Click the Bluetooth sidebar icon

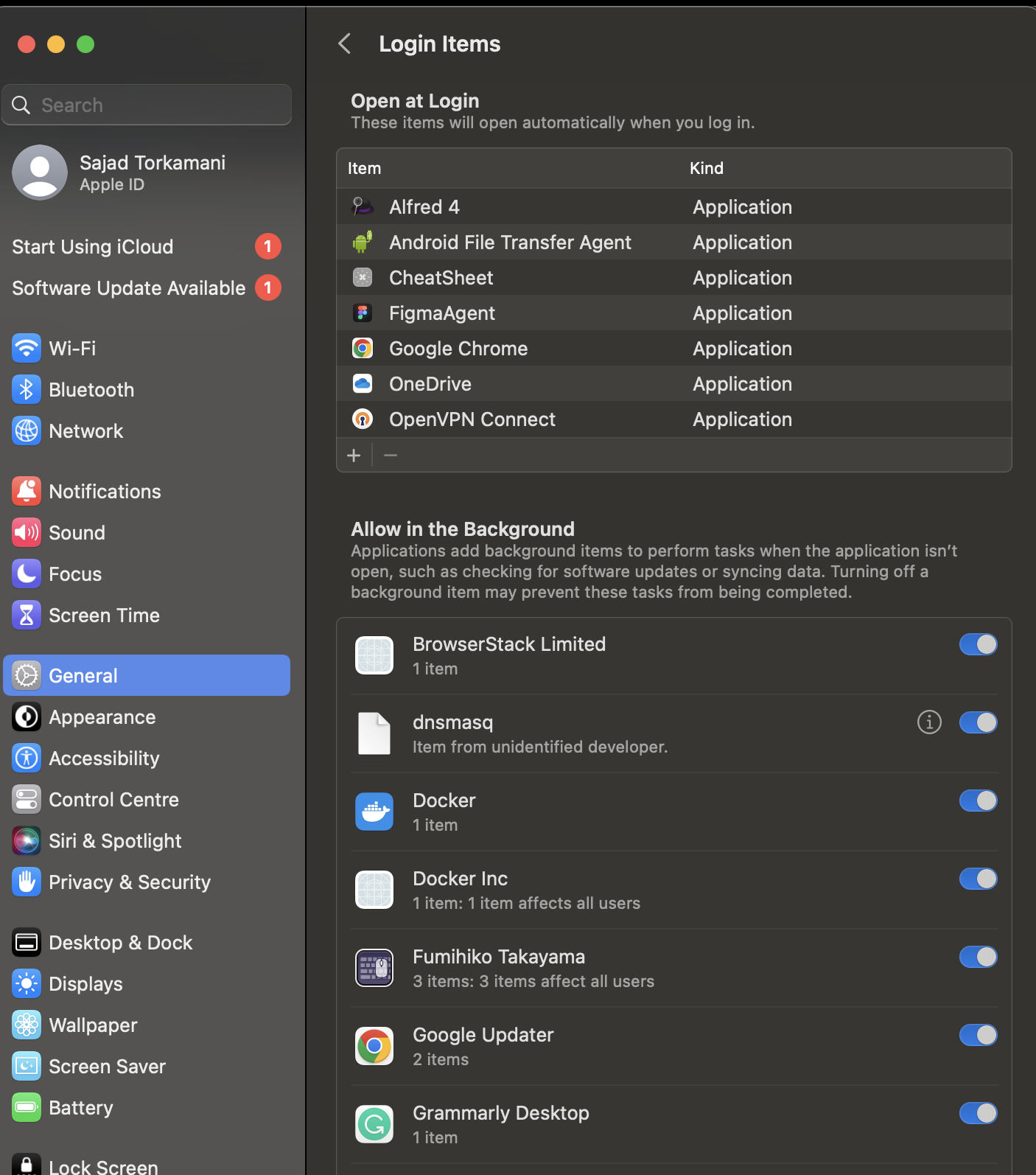point(27,389)
